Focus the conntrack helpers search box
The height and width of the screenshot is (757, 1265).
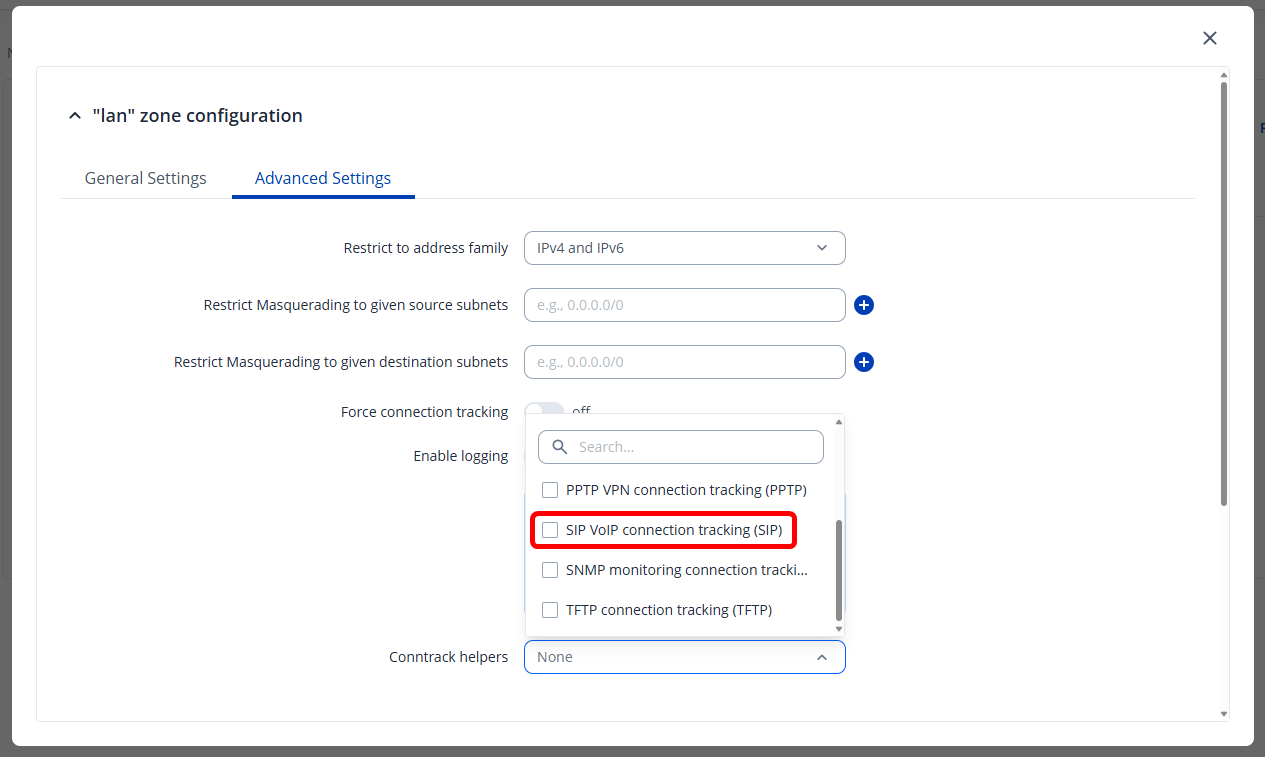tap(695, 447)
